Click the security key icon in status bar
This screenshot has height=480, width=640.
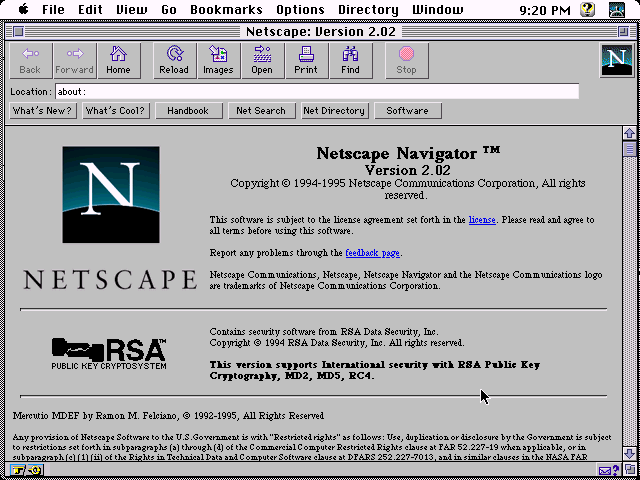[x=26, y=470]
